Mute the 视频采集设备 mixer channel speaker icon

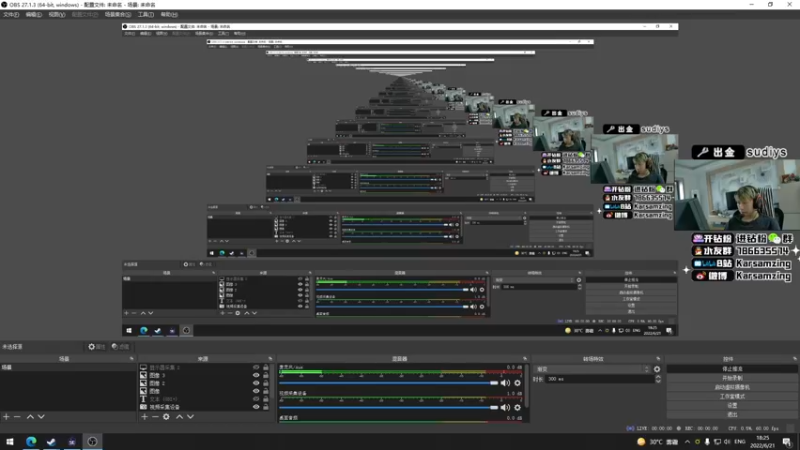point(505,407)
